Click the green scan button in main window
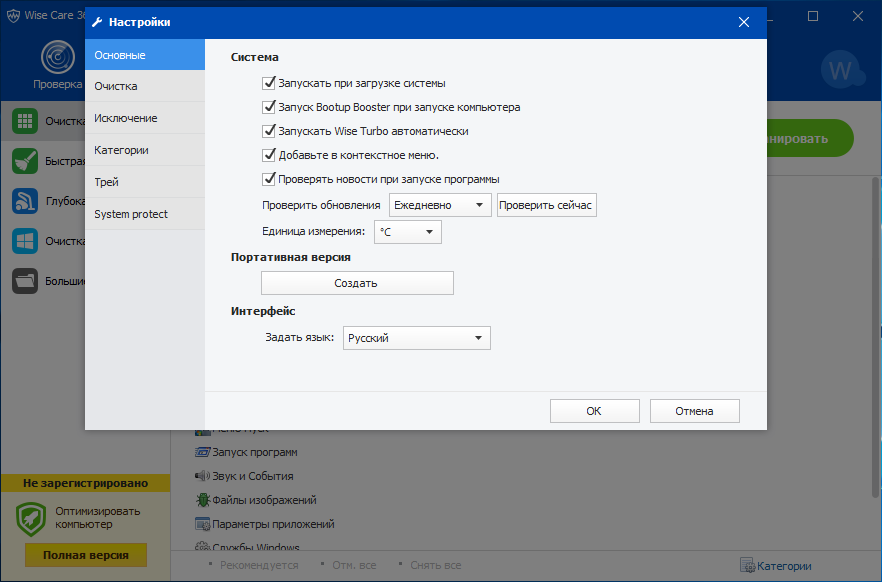 pos(810,138)
